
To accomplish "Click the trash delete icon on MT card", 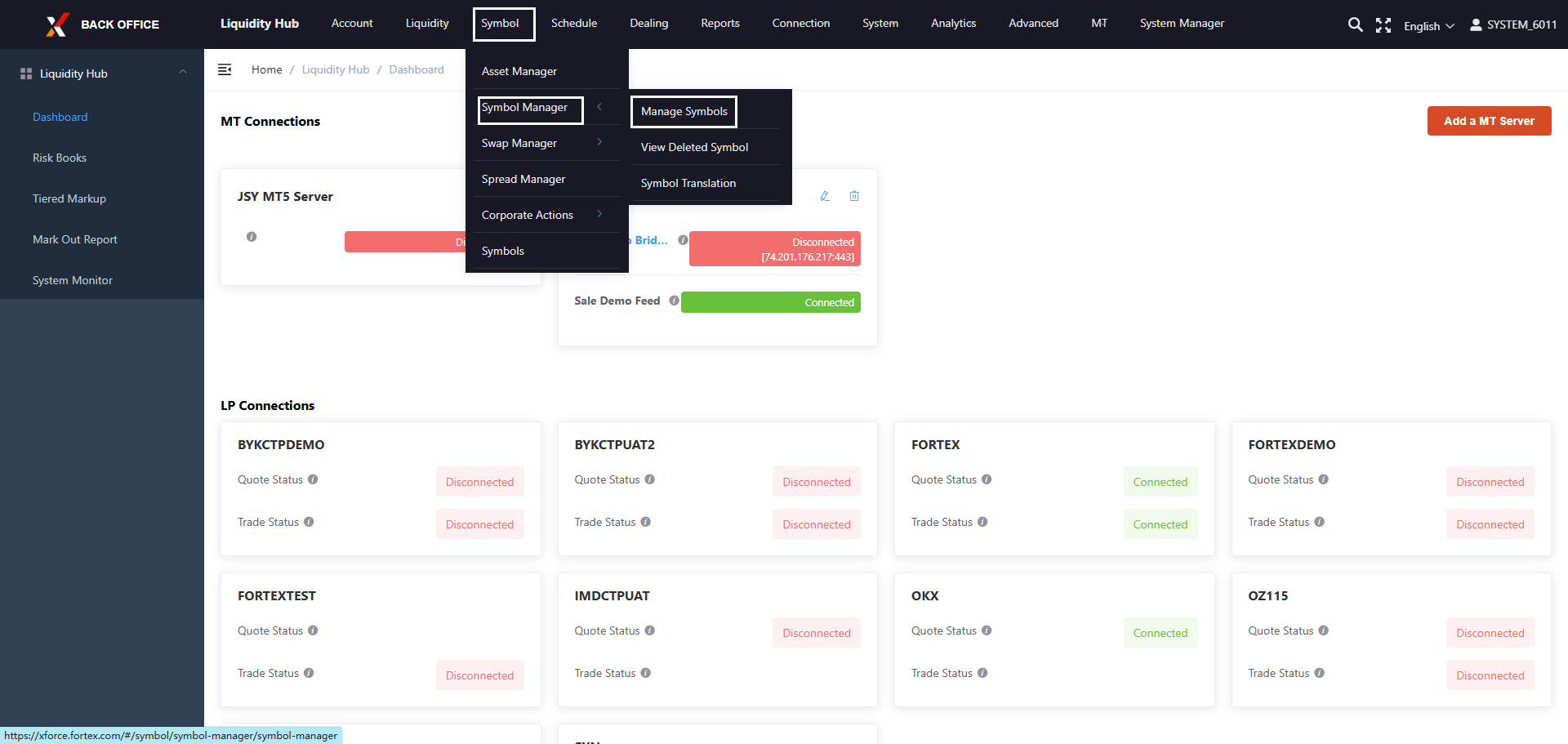I will [854, 196].
